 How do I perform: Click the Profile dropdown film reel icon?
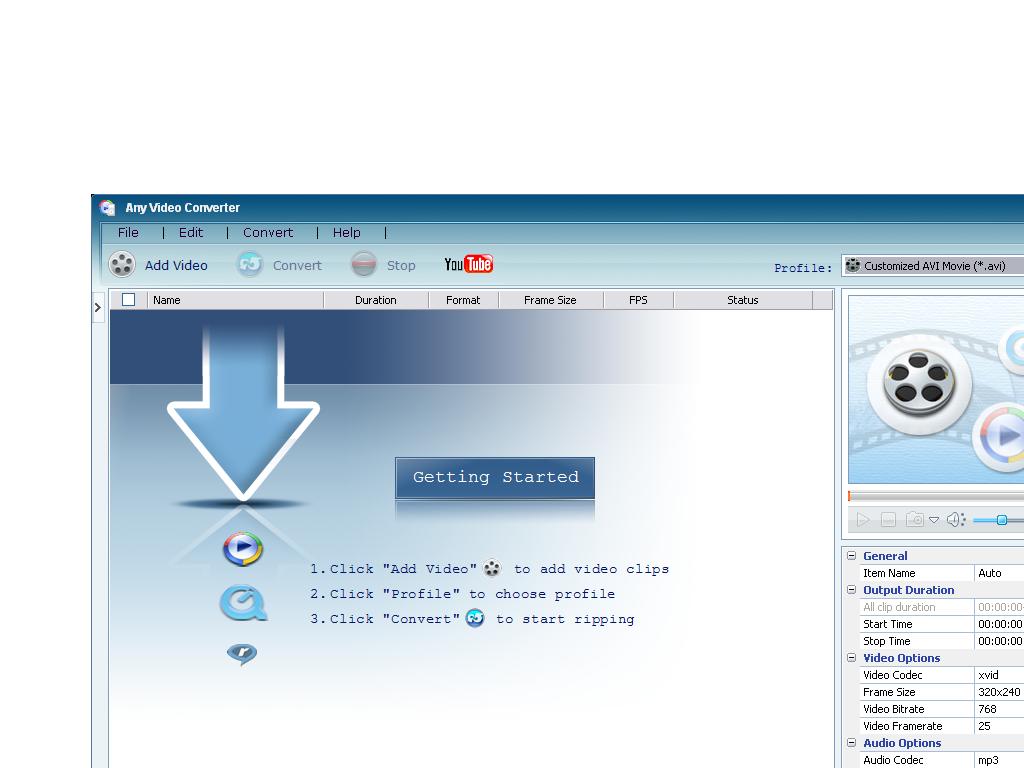pyautogui.click(x=852, y=266)
